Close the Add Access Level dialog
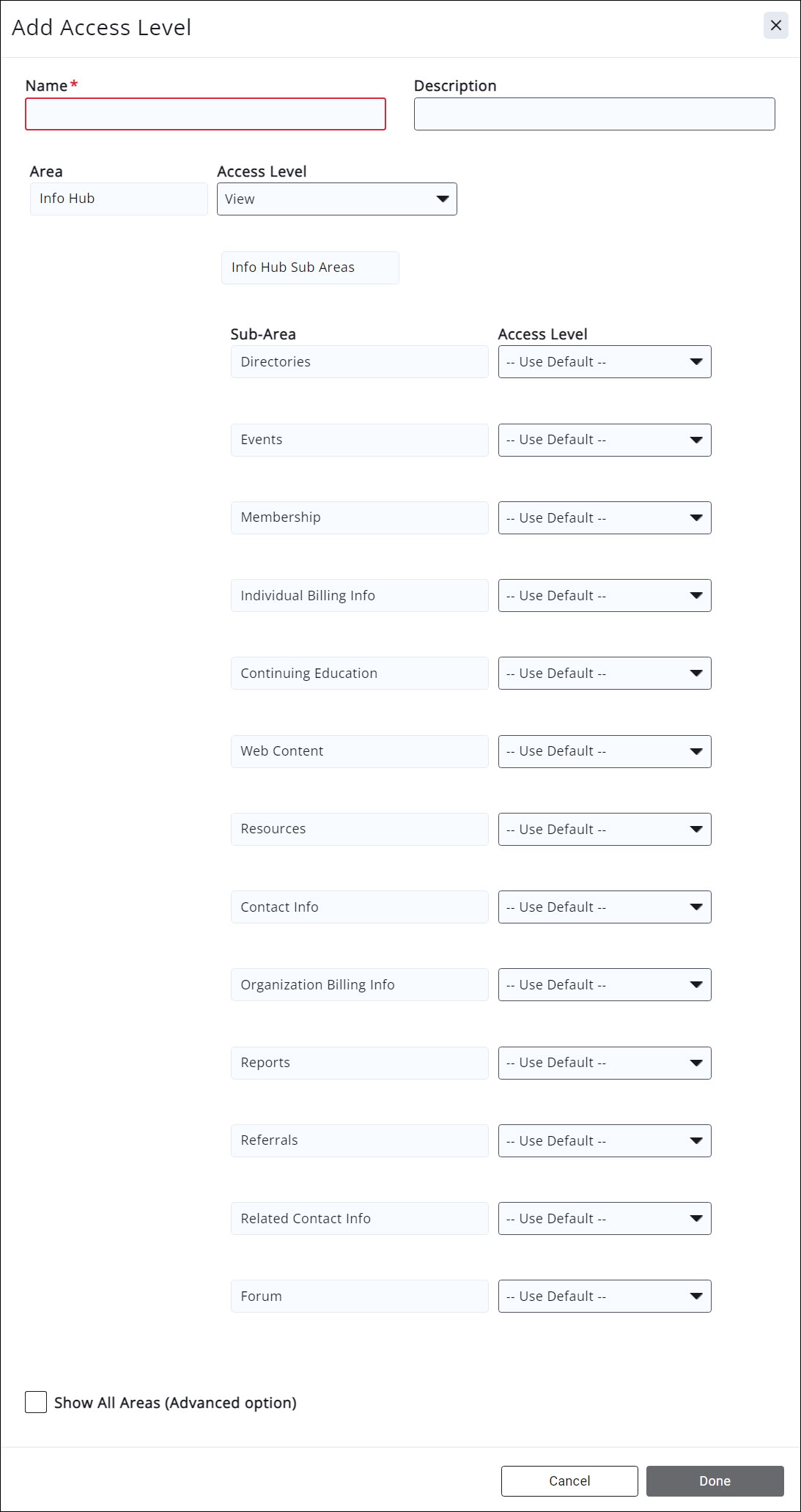 click(x=776, y=26)
